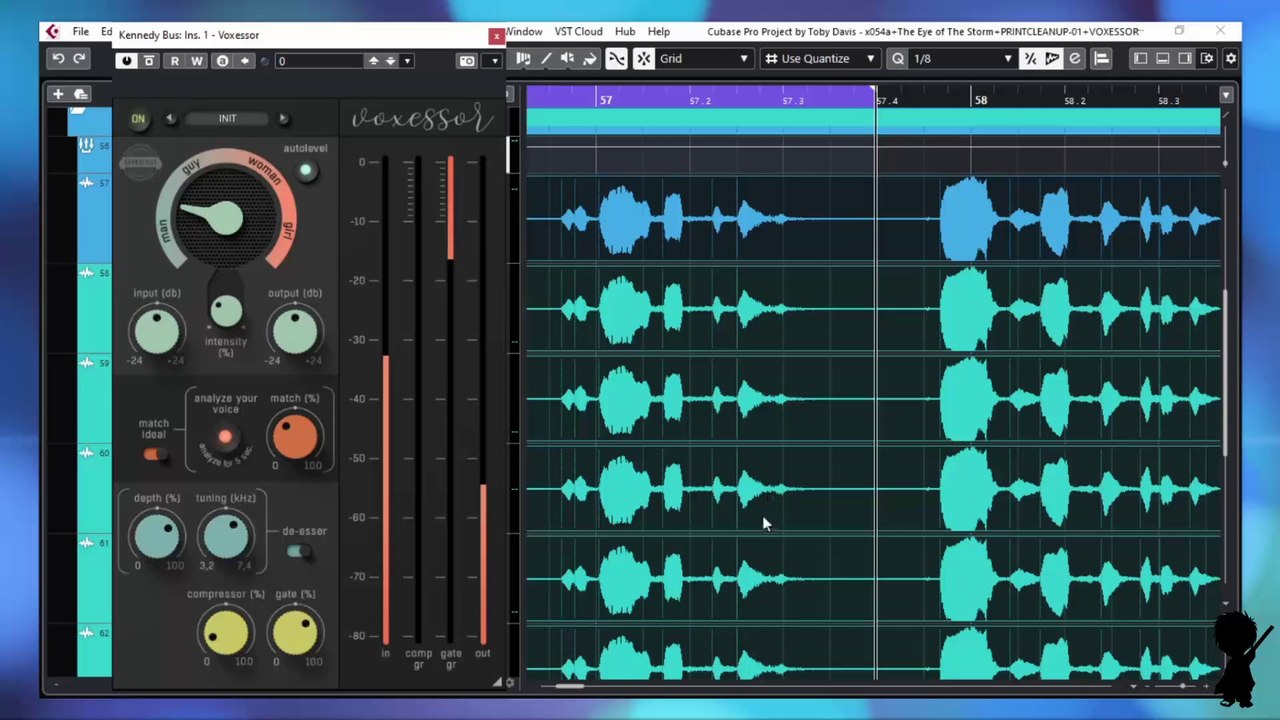1280x720 pixels.
Task: Enable Write automation (W) in plugin header
Action: (x=197, y=61)
